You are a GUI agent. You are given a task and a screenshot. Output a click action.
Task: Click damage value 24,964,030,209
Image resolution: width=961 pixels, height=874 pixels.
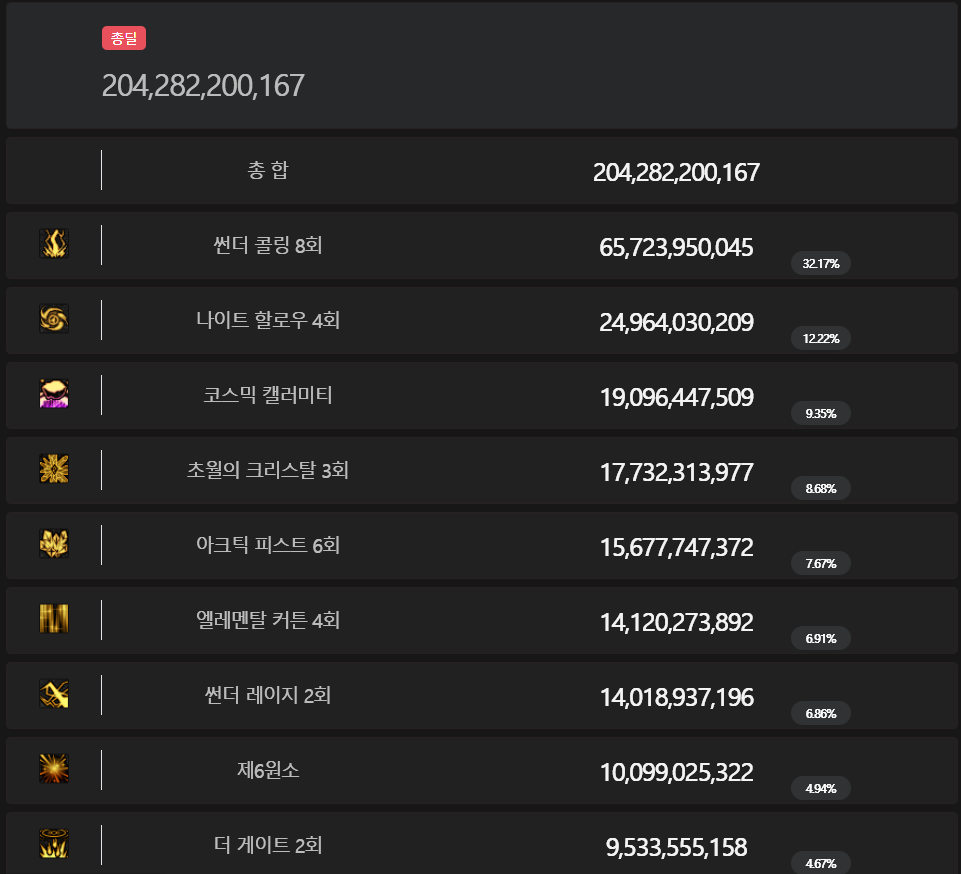(x=676, y=322)
